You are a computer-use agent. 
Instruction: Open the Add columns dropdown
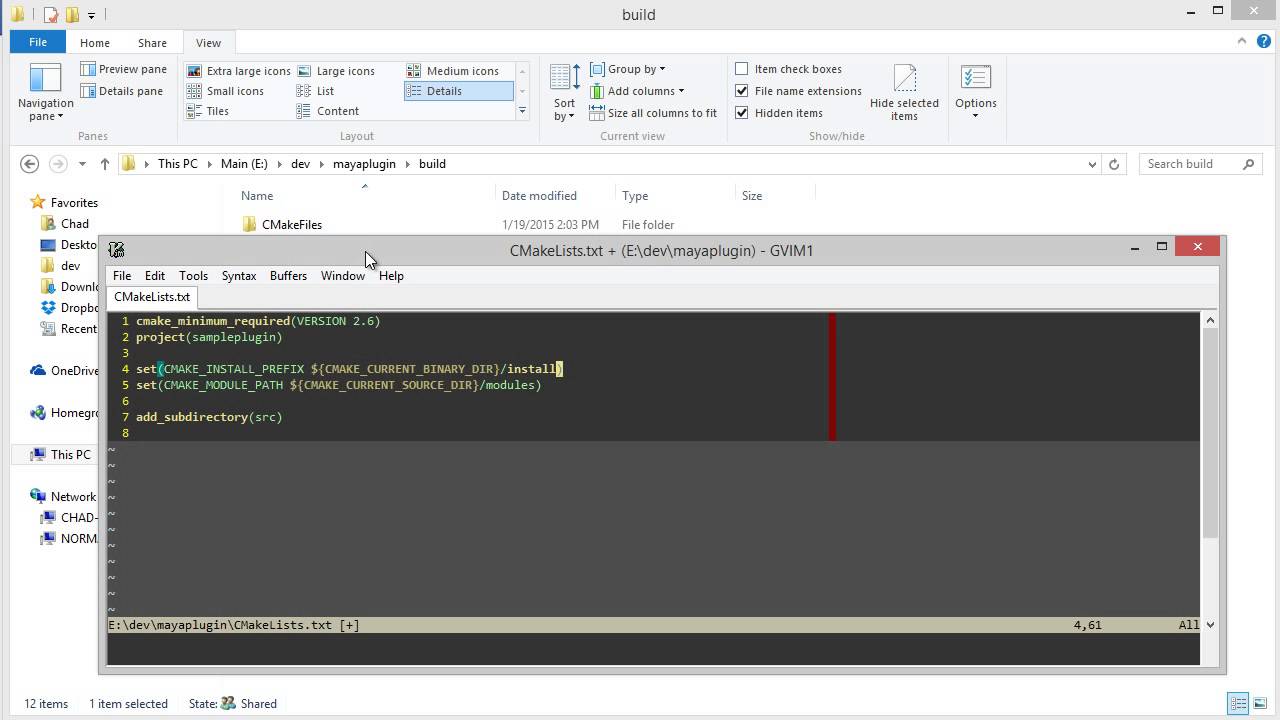coord(637,91)
